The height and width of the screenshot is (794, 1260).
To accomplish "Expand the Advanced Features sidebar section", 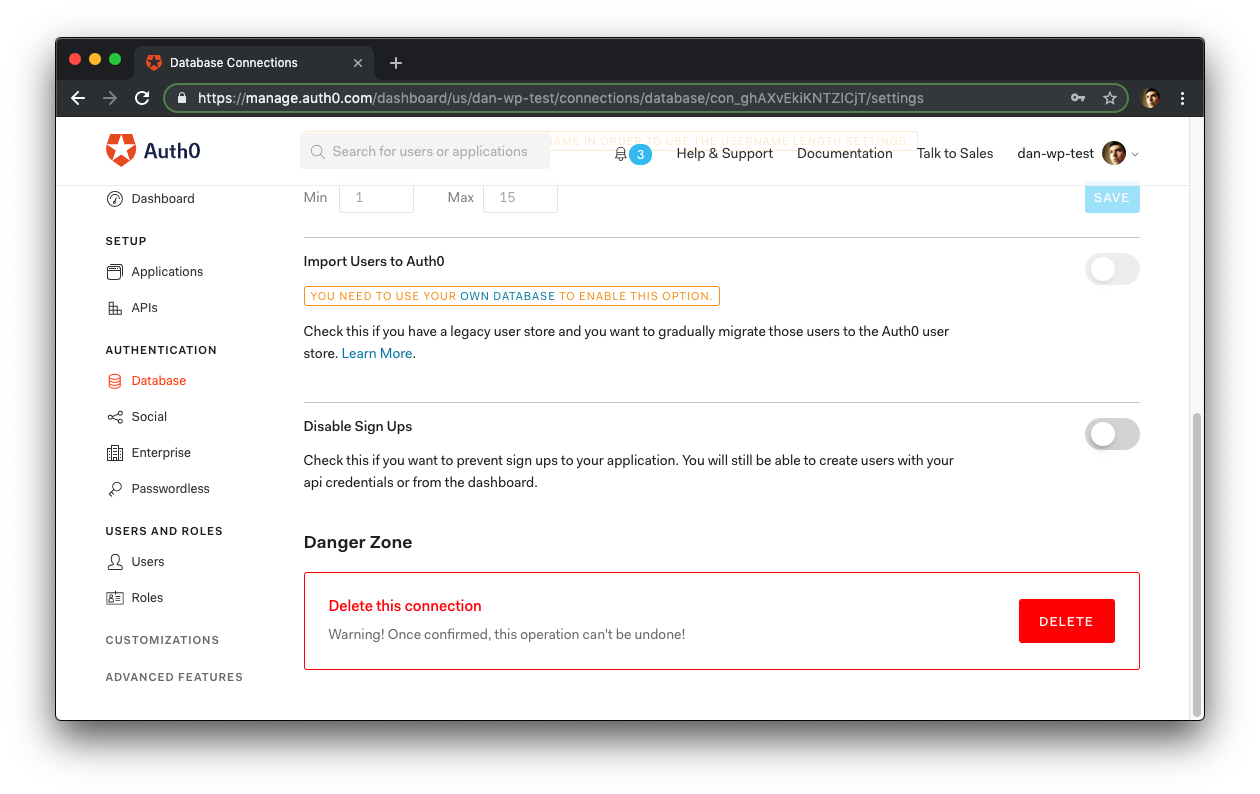I will (x=174, y=677).
